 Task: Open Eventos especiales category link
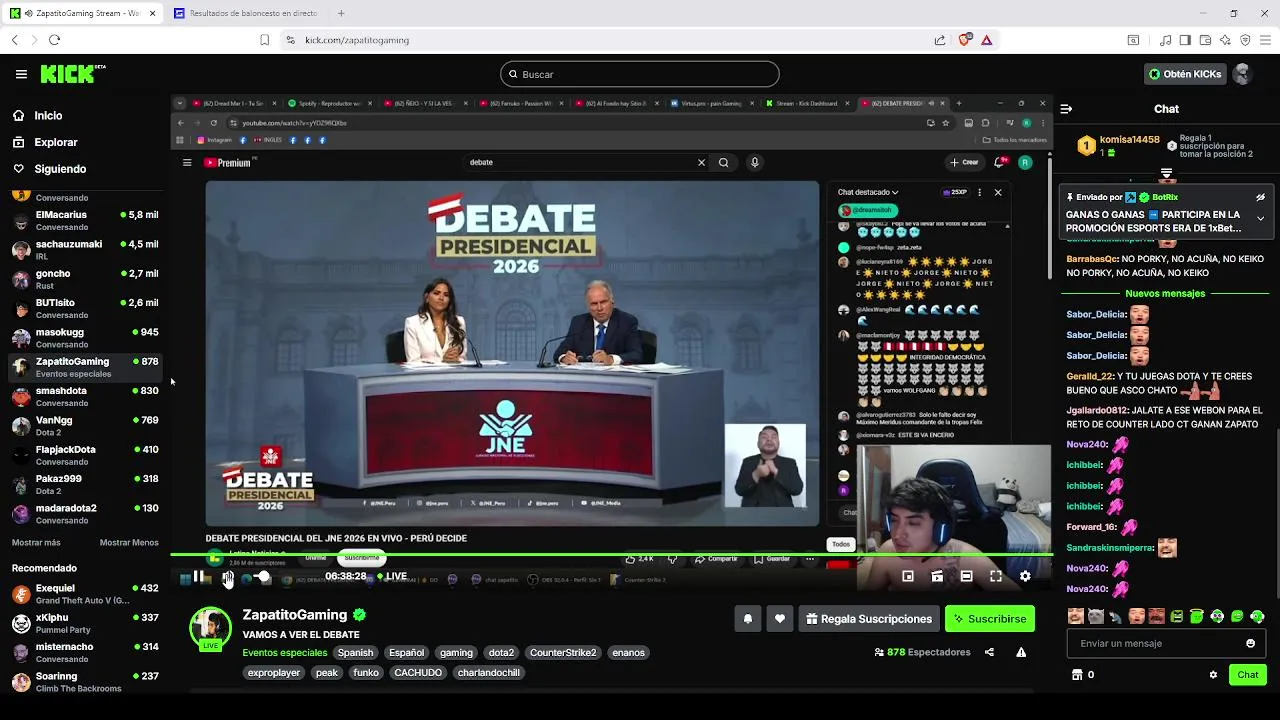click(x=285, y=653)
